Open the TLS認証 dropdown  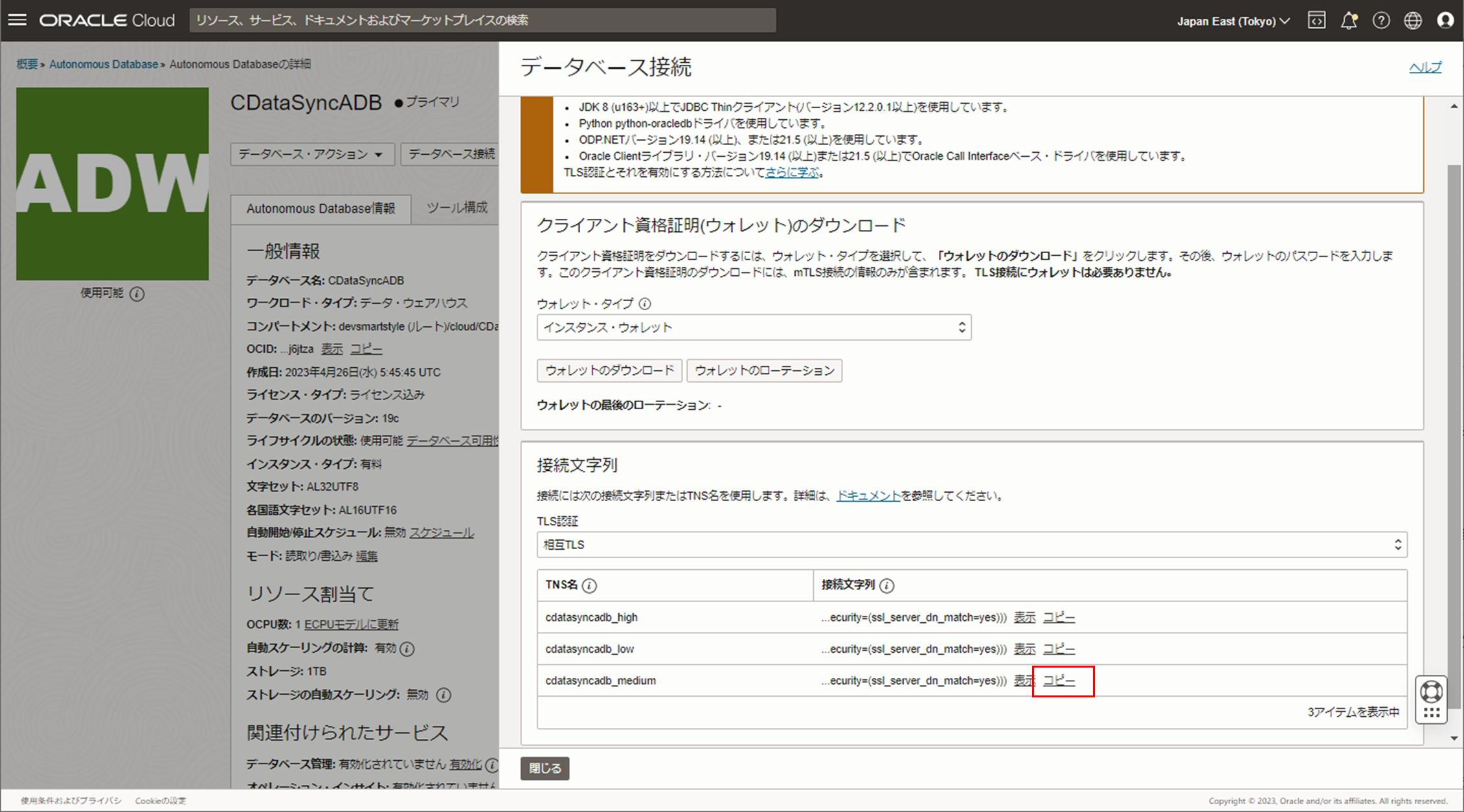tap(972, 545)
